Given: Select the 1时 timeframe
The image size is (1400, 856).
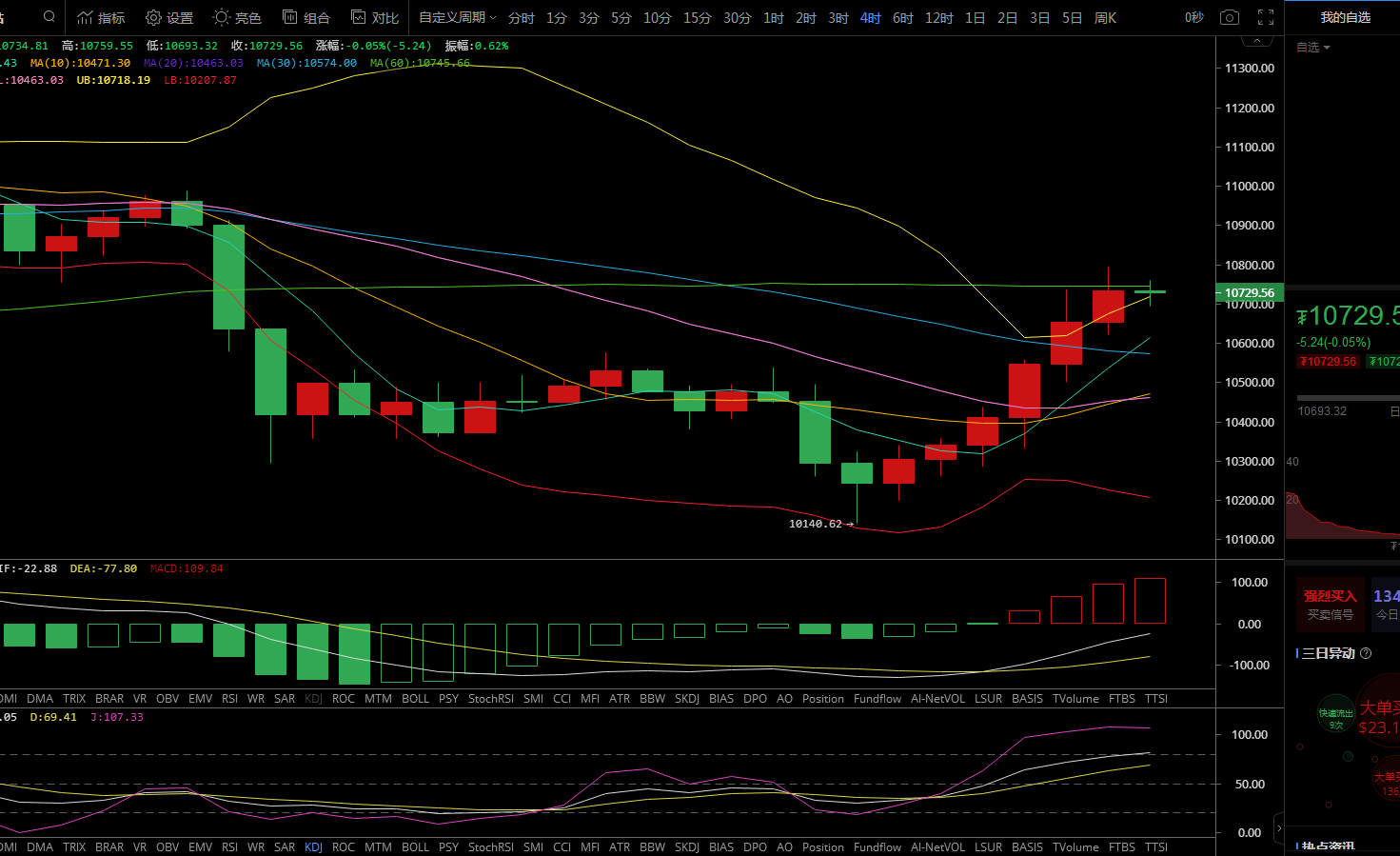Looking at the screenshot, I should pyautogui.click(x=774, y=17).
